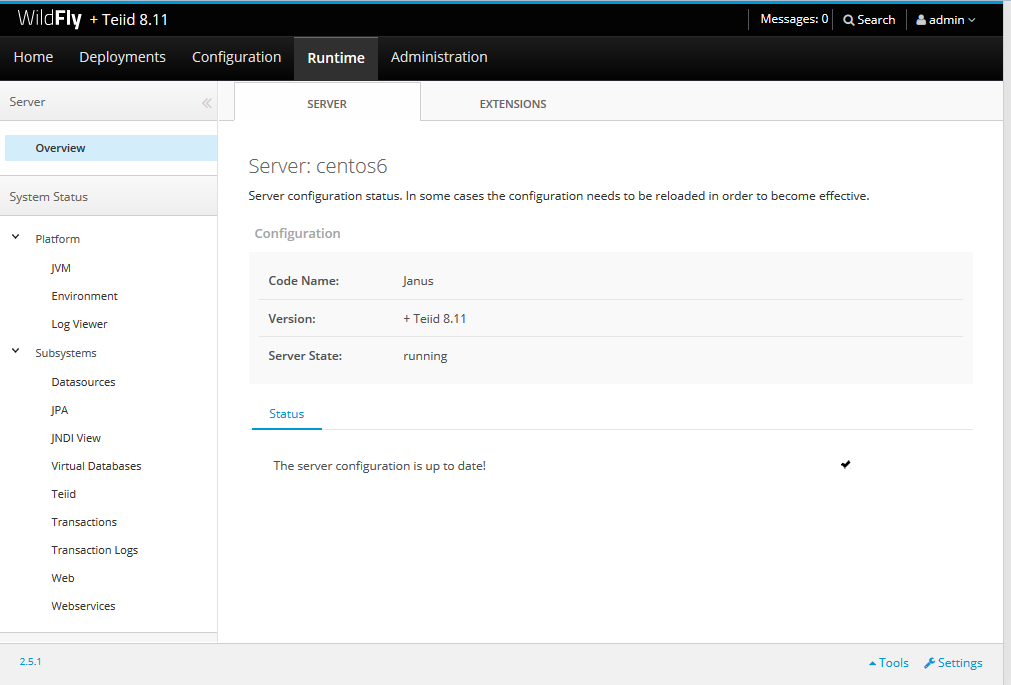Select the Status tab
Image resolution: width=1011 pixels, height=685 pixels.
click(x=286, y=414)
